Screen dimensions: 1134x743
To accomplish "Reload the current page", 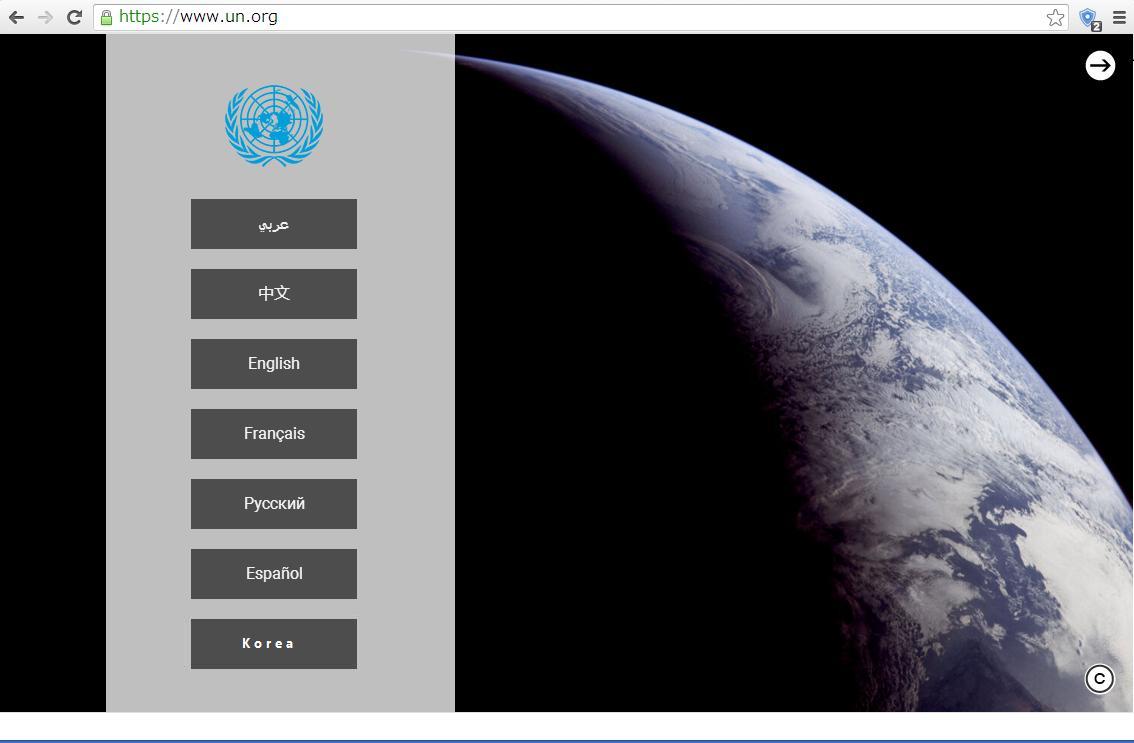I will (74, 17).
